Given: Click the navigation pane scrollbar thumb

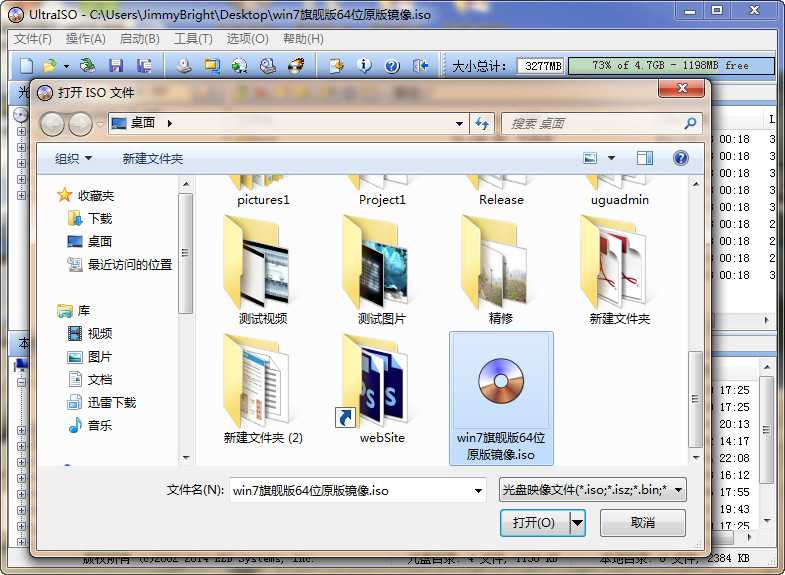Looking at the screenshot, I should [186, 253].
